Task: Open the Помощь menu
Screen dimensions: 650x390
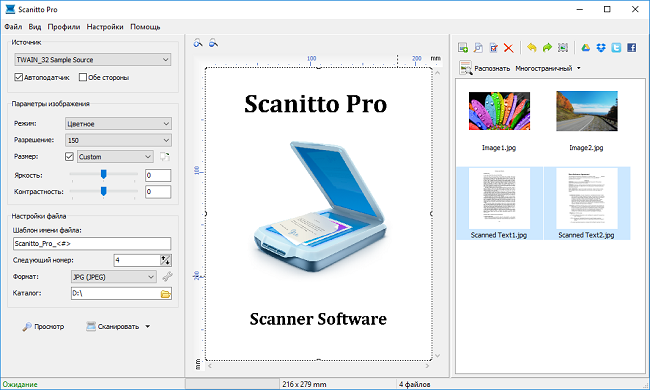Action: click(145, 27)
